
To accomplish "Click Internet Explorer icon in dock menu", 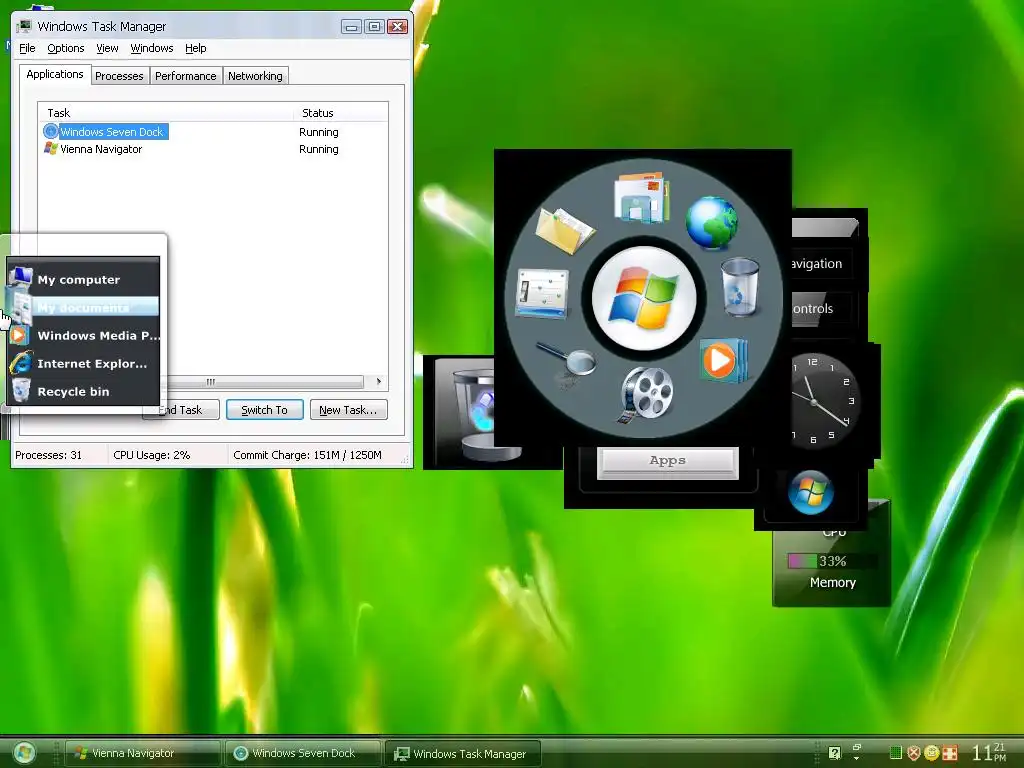I will 20,363.
